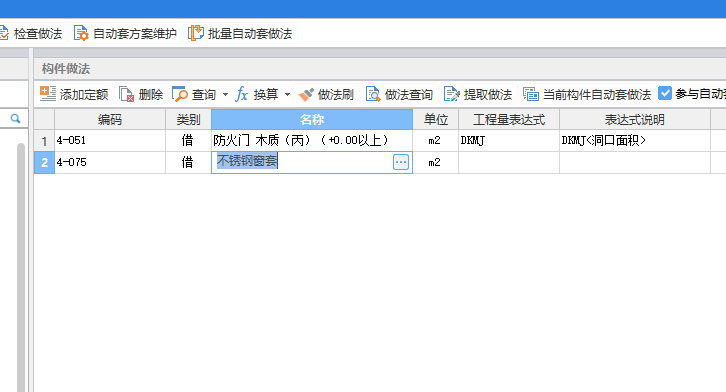Click the 类别 column header
The height and width of the screenshot is (392, 726).
[188, 119]
